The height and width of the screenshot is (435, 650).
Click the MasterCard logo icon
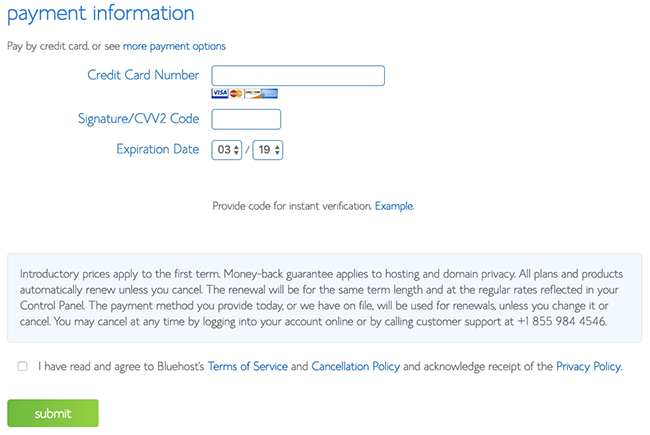click(x=236, y=93)
